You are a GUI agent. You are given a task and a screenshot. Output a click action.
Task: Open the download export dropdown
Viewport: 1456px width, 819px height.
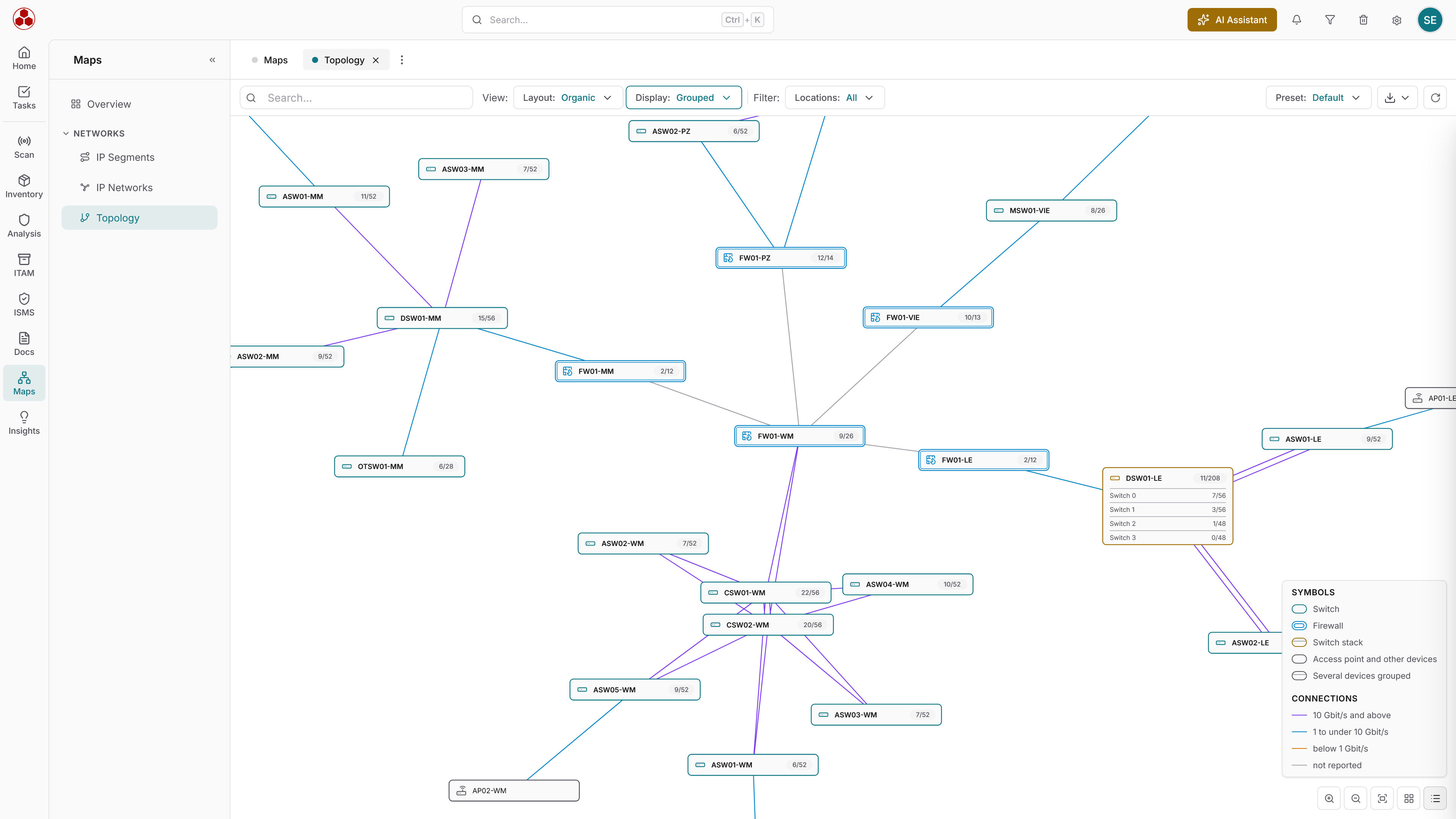click(1397, 98)
